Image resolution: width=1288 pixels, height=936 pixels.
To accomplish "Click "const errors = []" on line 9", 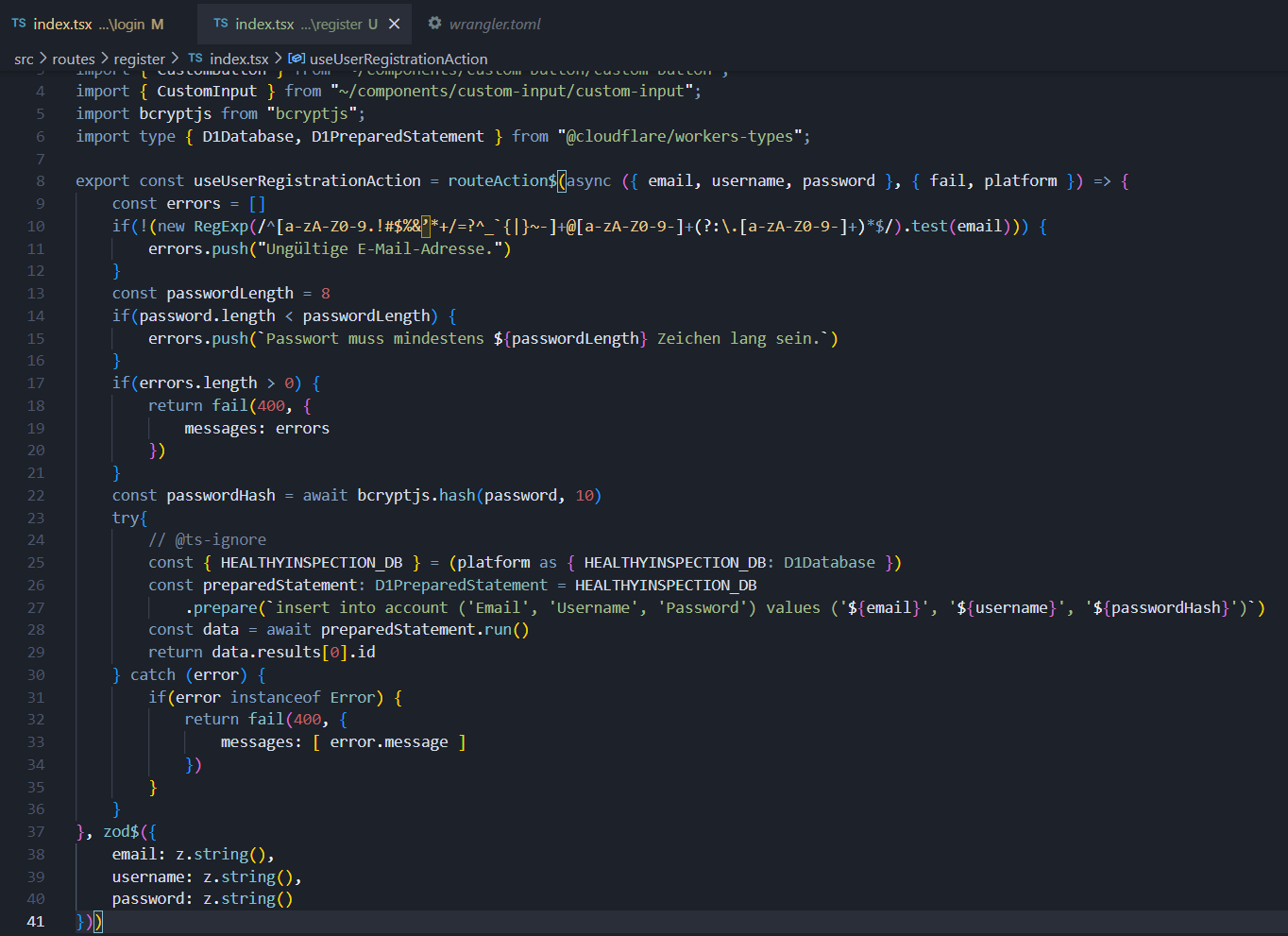I will tap(189, 203).
